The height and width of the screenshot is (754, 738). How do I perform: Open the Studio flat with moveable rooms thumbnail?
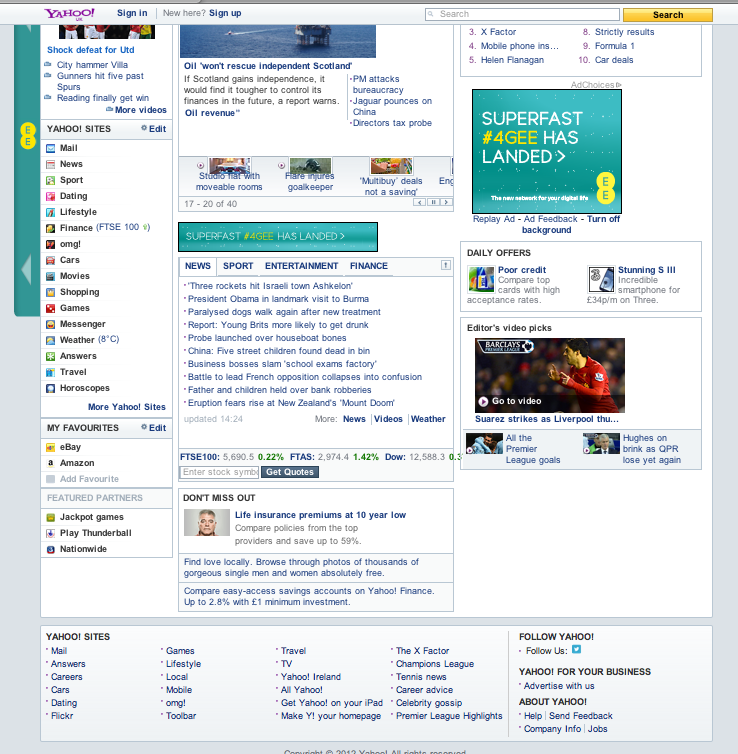[229, 166]
